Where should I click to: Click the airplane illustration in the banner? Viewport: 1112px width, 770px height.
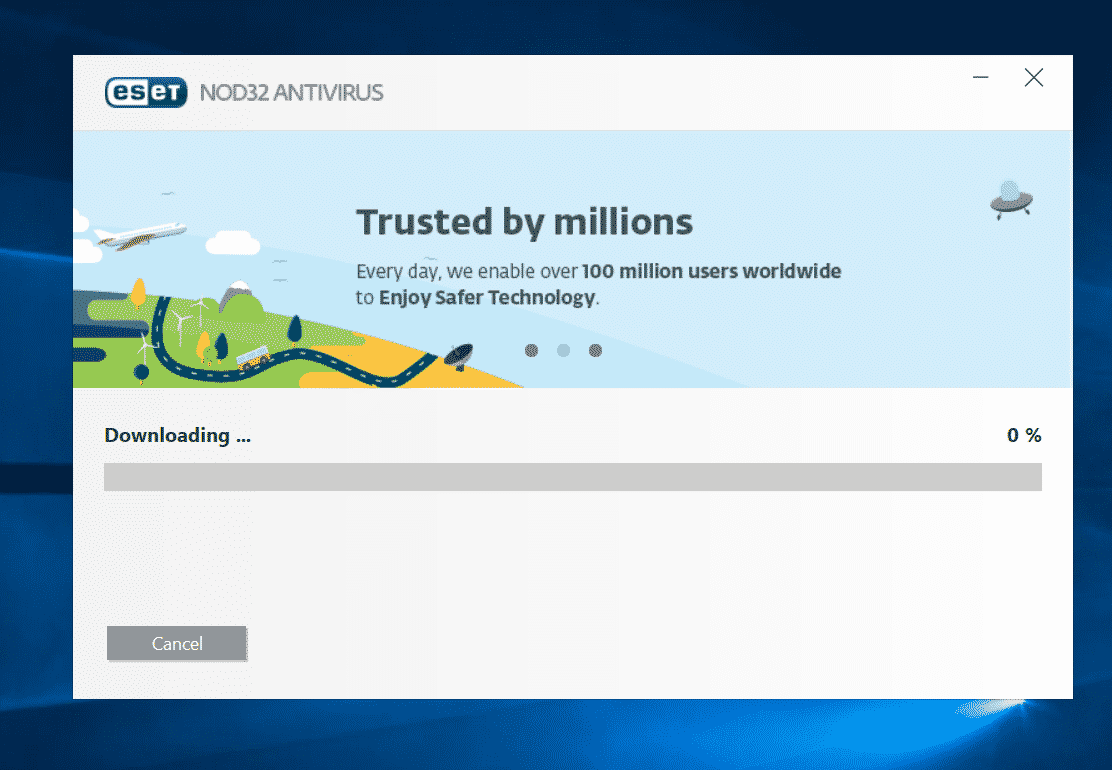140,236
